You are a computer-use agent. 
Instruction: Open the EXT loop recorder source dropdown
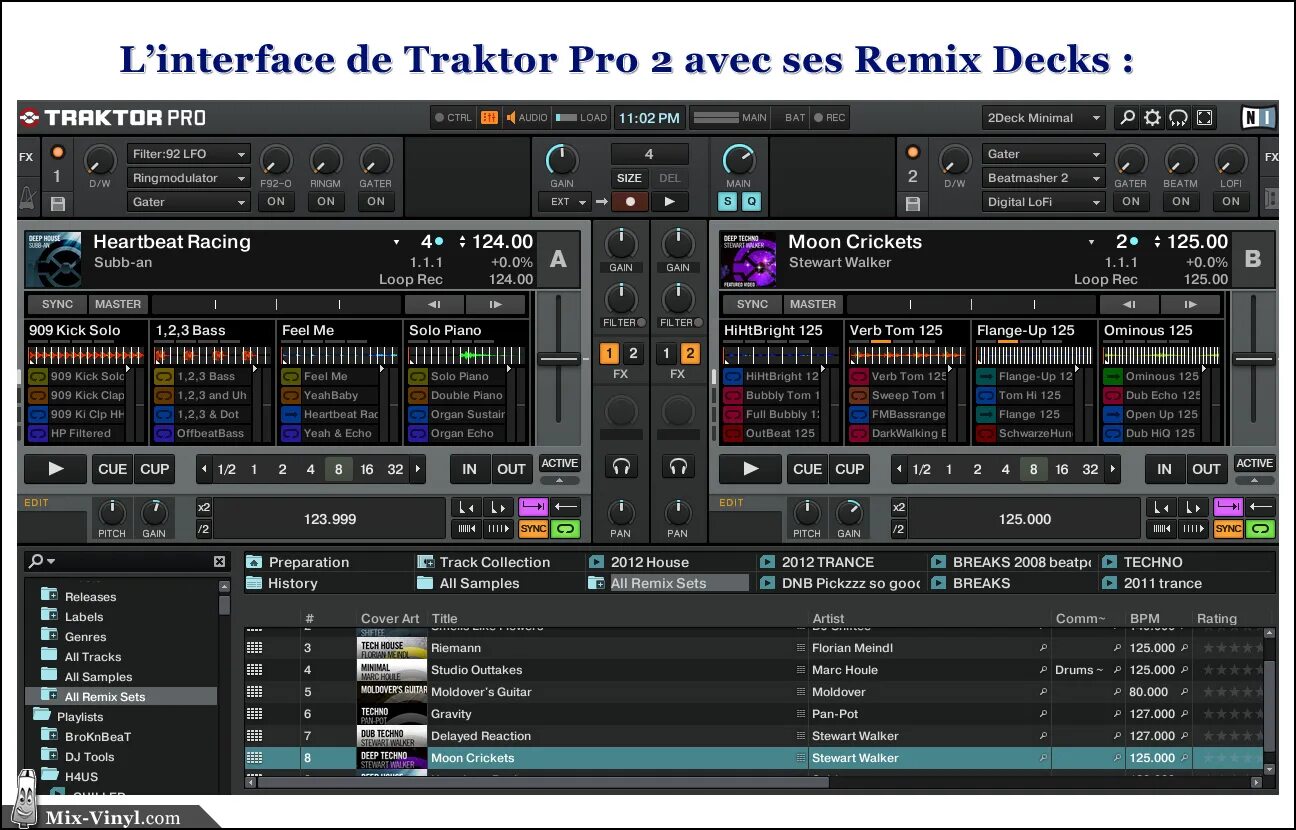coord(564,201)
